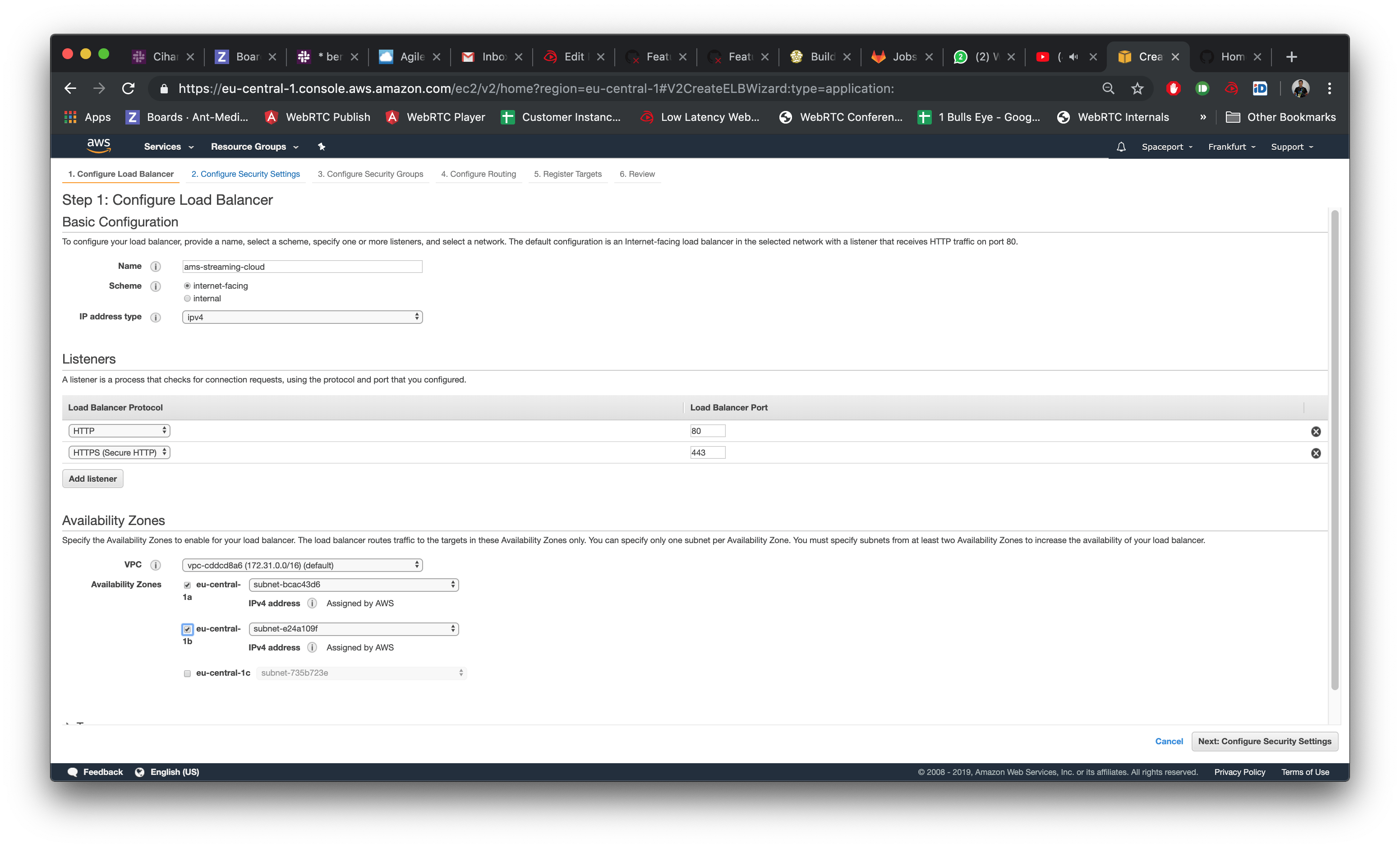Open the IP address type ipv4 dropdown
The width and height of the screenshot is (1400, 848).
pos(302,317)
